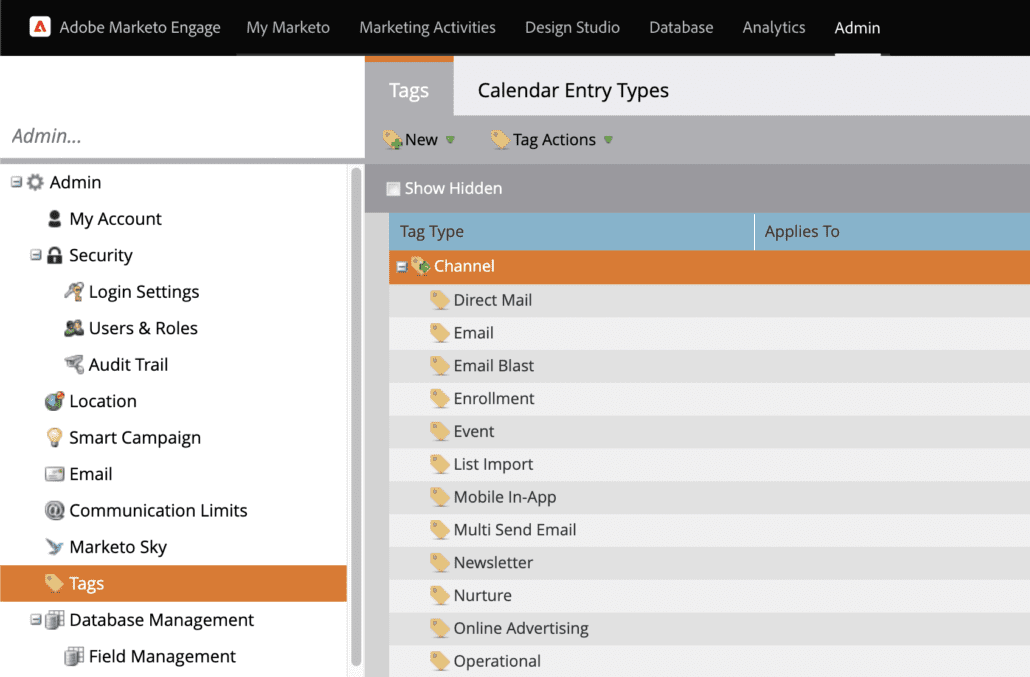Switch to the Tags tab
The width and height of the screenshot is (1030, 677).
point(408,89)
